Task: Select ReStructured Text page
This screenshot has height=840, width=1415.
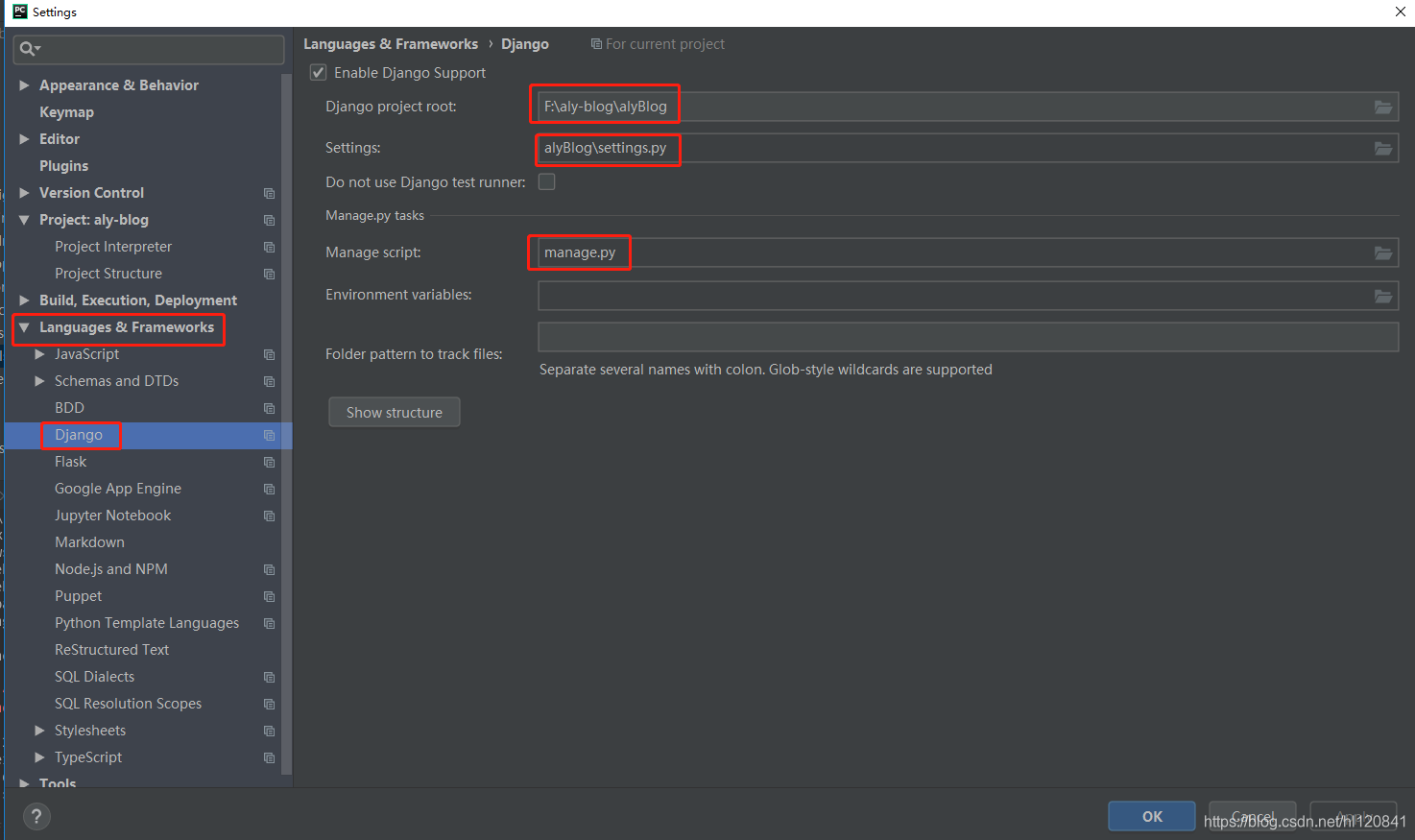Action: 112,650
